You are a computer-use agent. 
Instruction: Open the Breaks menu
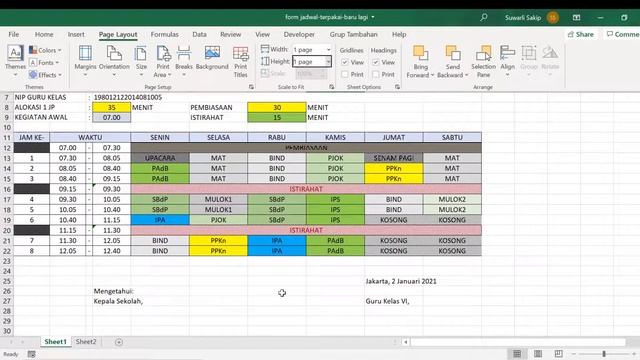[x=184, y=61]
